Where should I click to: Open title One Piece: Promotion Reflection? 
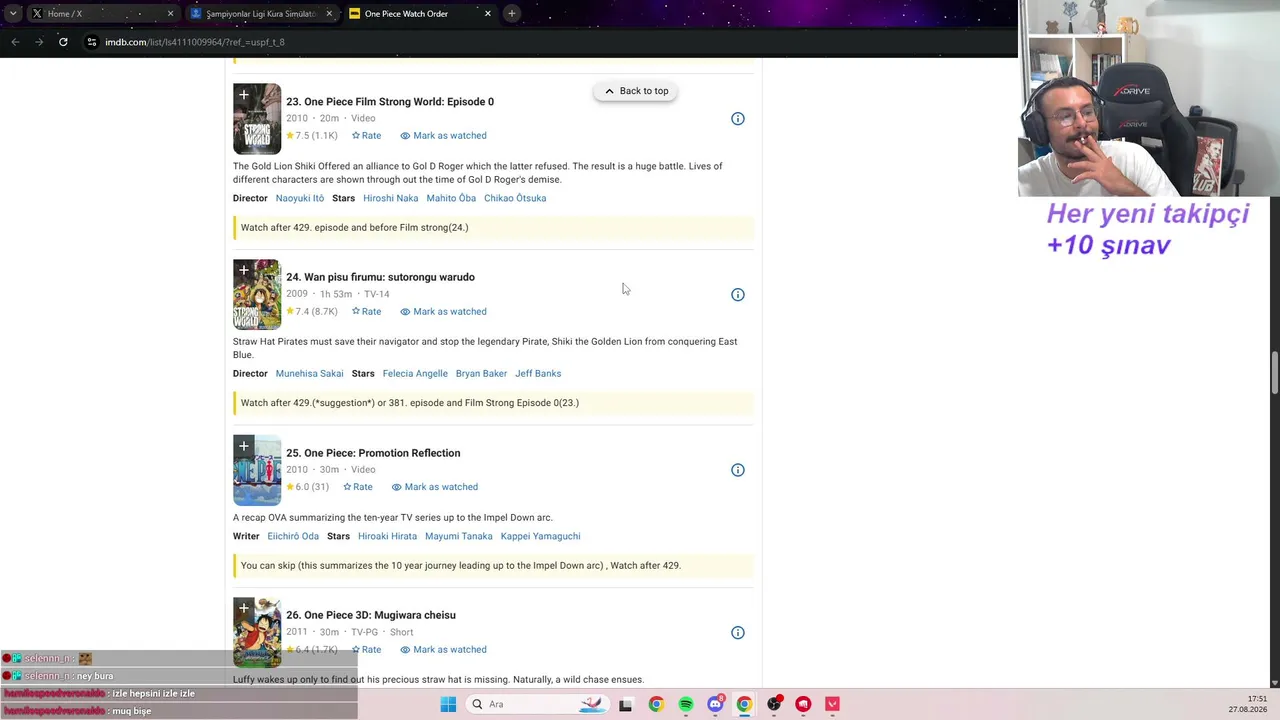pos(373,453)
